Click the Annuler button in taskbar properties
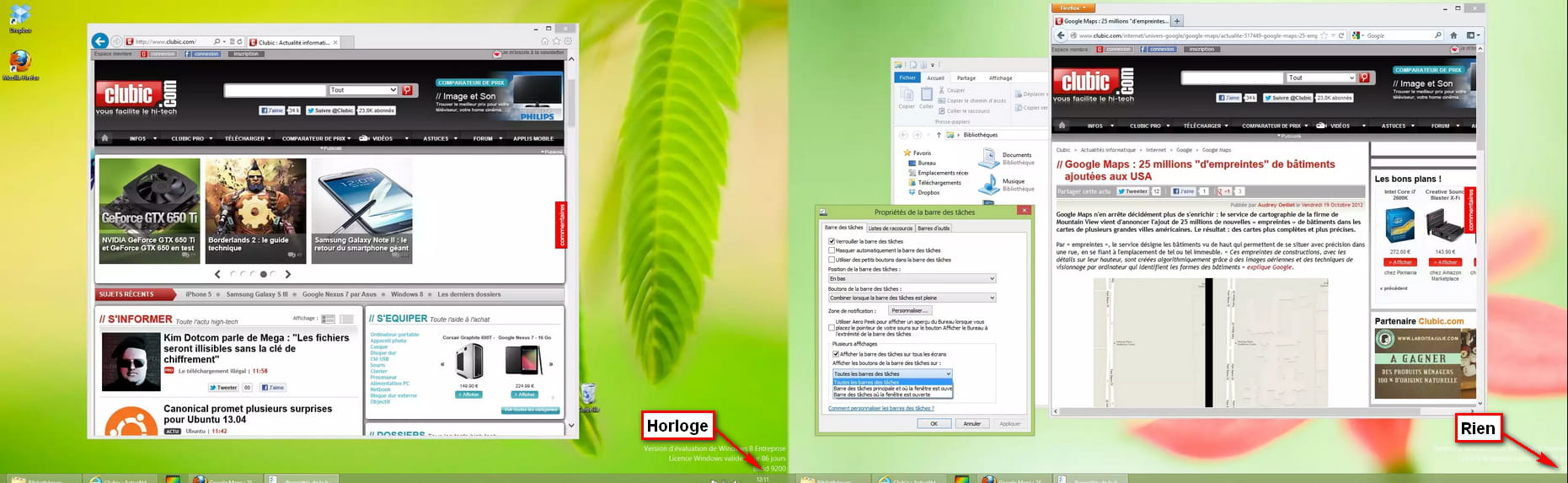This screenshot has height=483, width=1568. pos(971,424)
